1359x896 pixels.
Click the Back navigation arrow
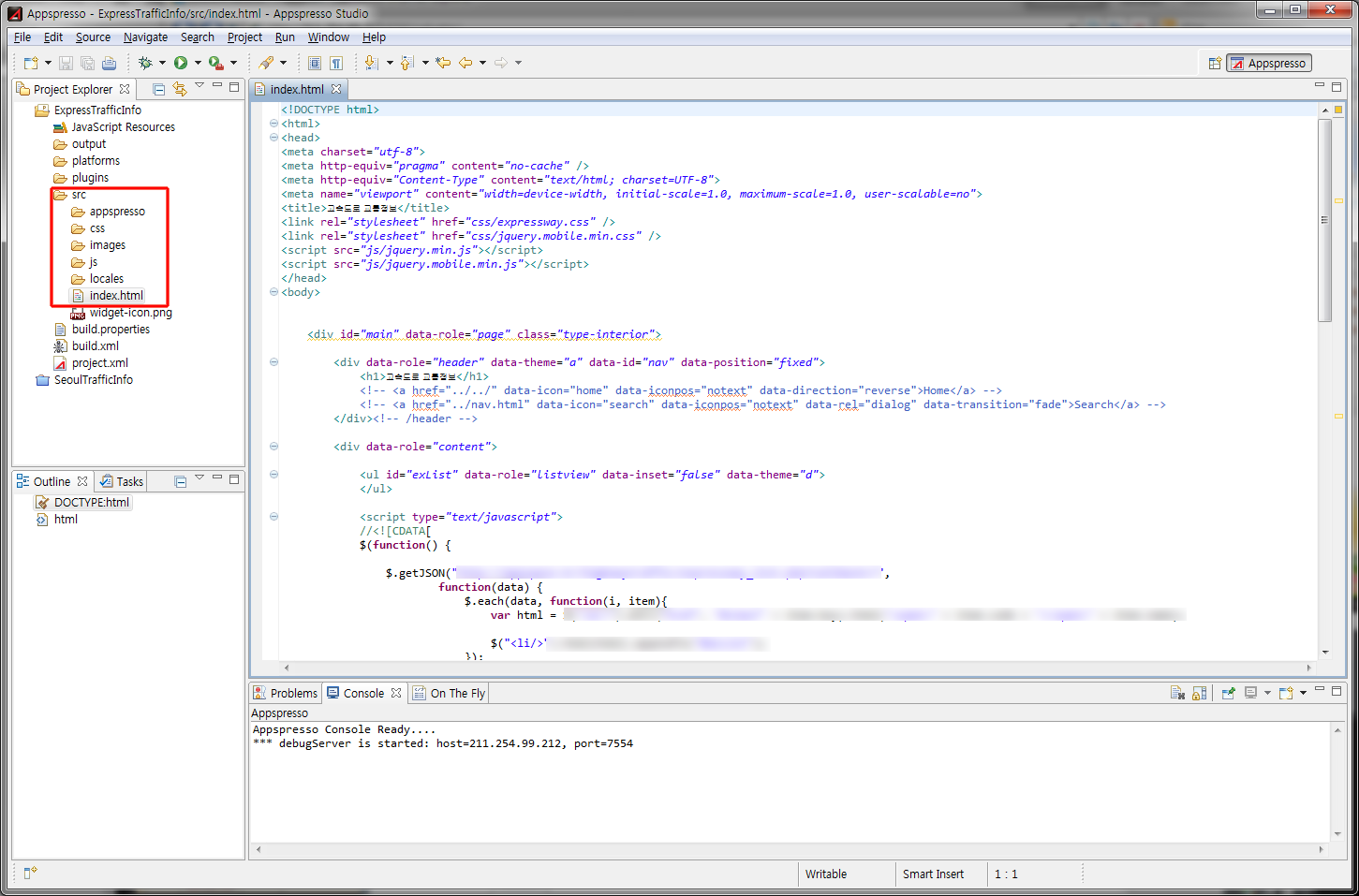pos(465,63)
